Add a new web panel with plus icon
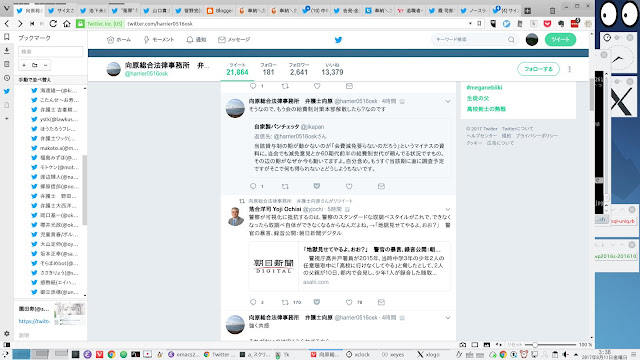Image resolution: width=640 pixels, height=360 pixels. 7,118
